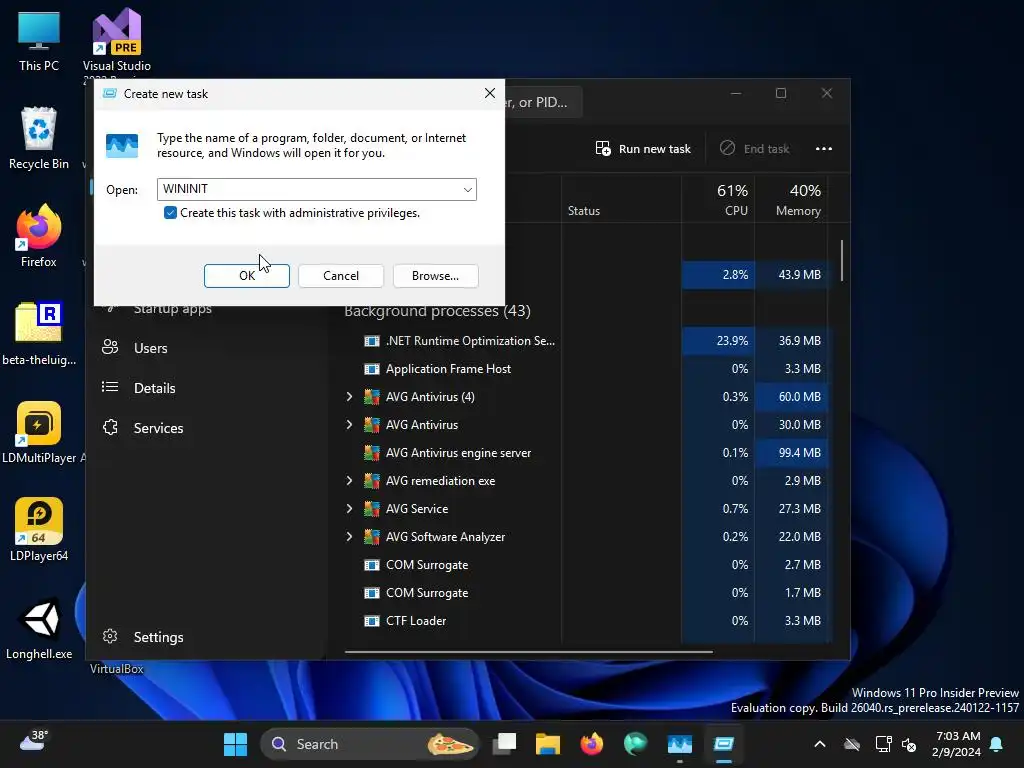
Task: Show hidden system tray icons
Action: (820, 744)
